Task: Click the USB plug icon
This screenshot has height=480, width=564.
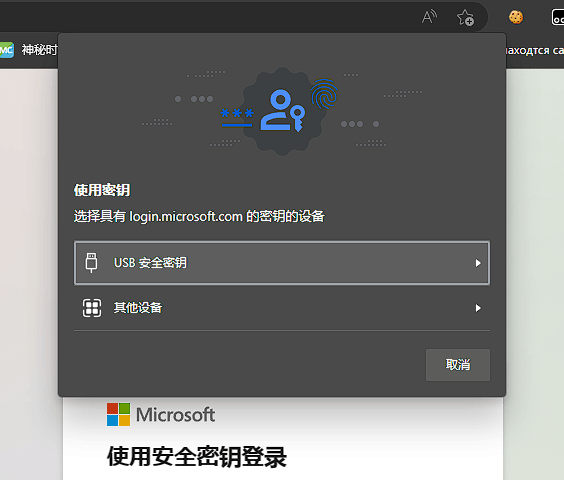Action: coord(91,263)
